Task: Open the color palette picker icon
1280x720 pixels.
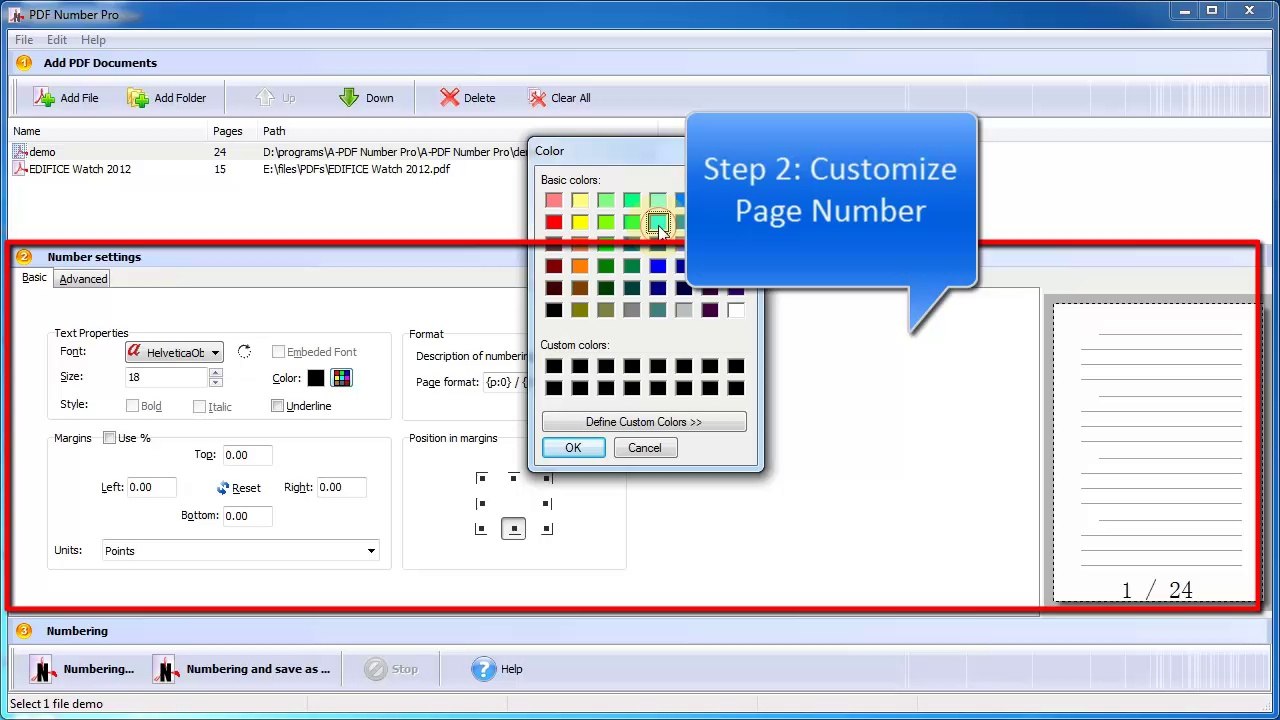Action: (342, 378)
